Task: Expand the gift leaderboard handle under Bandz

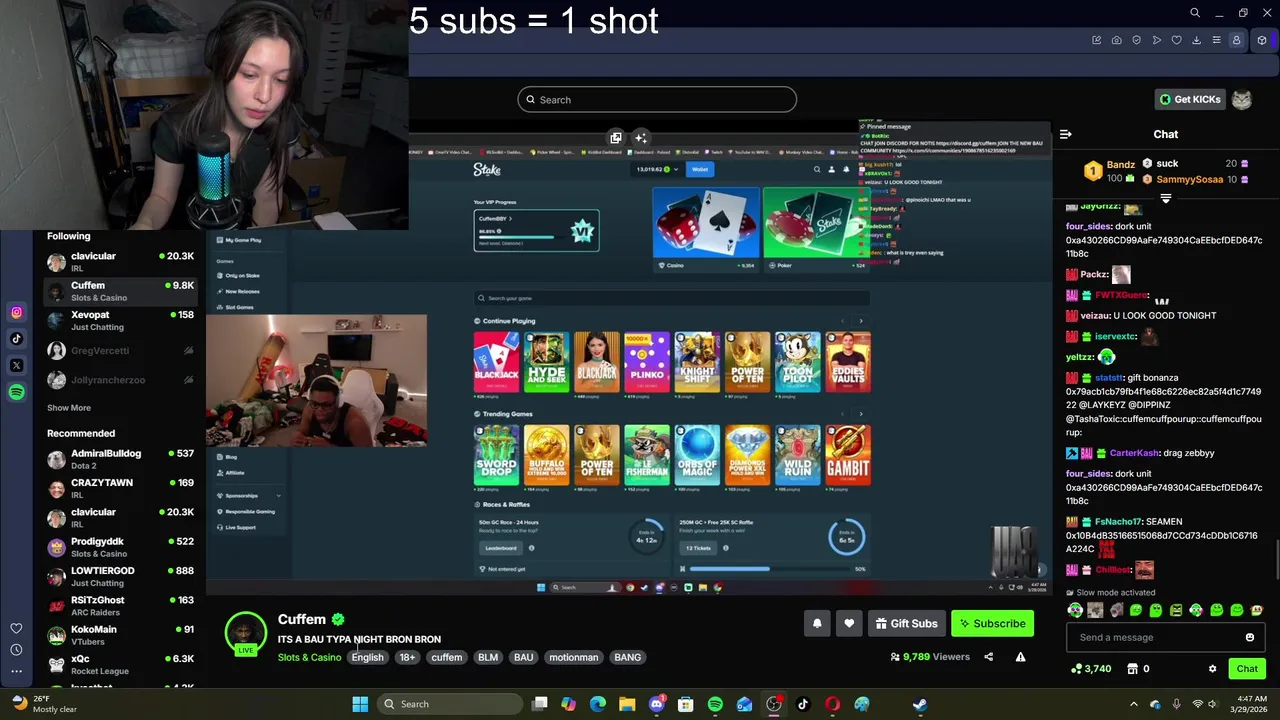Action: click(x=1166, y=198)
